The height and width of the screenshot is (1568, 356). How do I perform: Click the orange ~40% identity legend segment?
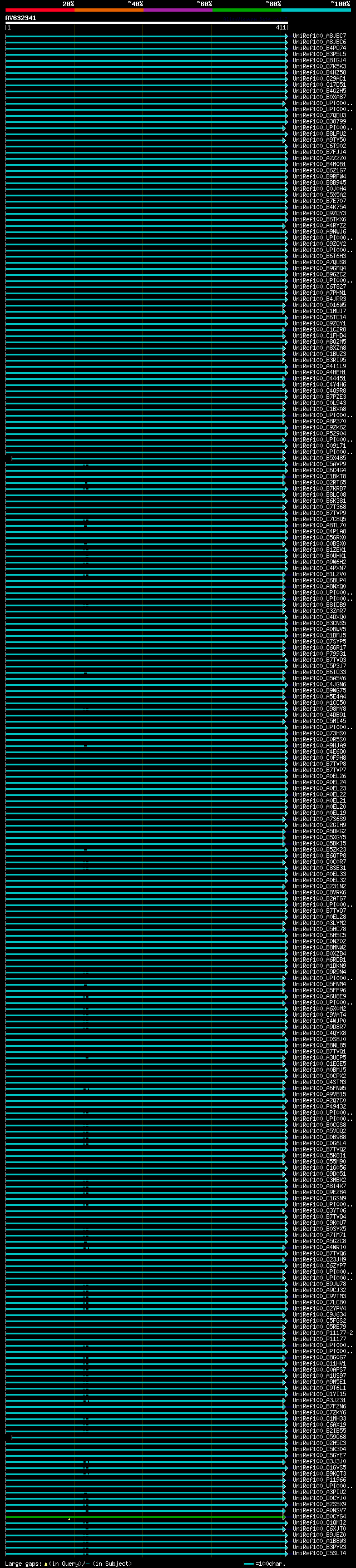click(x=109, y=10)
